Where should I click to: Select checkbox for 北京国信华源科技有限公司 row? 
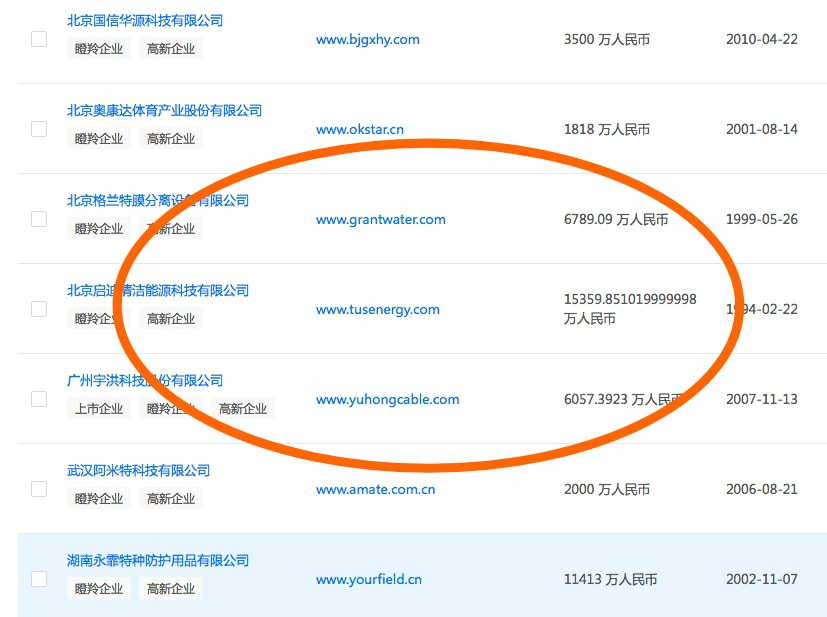pyautogui.click(x=38, y=38)
